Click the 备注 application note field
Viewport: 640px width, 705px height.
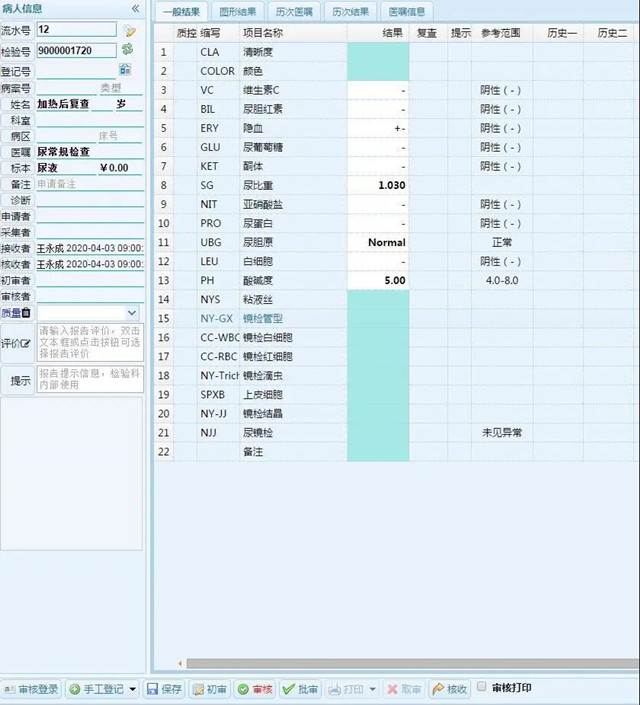90,184
